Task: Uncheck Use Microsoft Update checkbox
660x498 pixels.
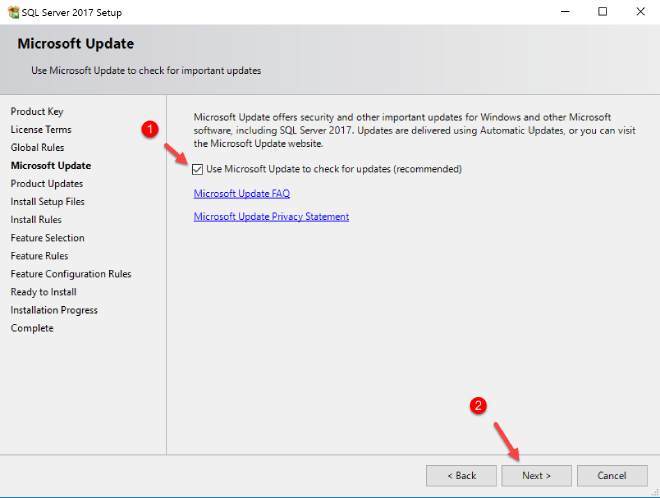Action: coord(198,169)
